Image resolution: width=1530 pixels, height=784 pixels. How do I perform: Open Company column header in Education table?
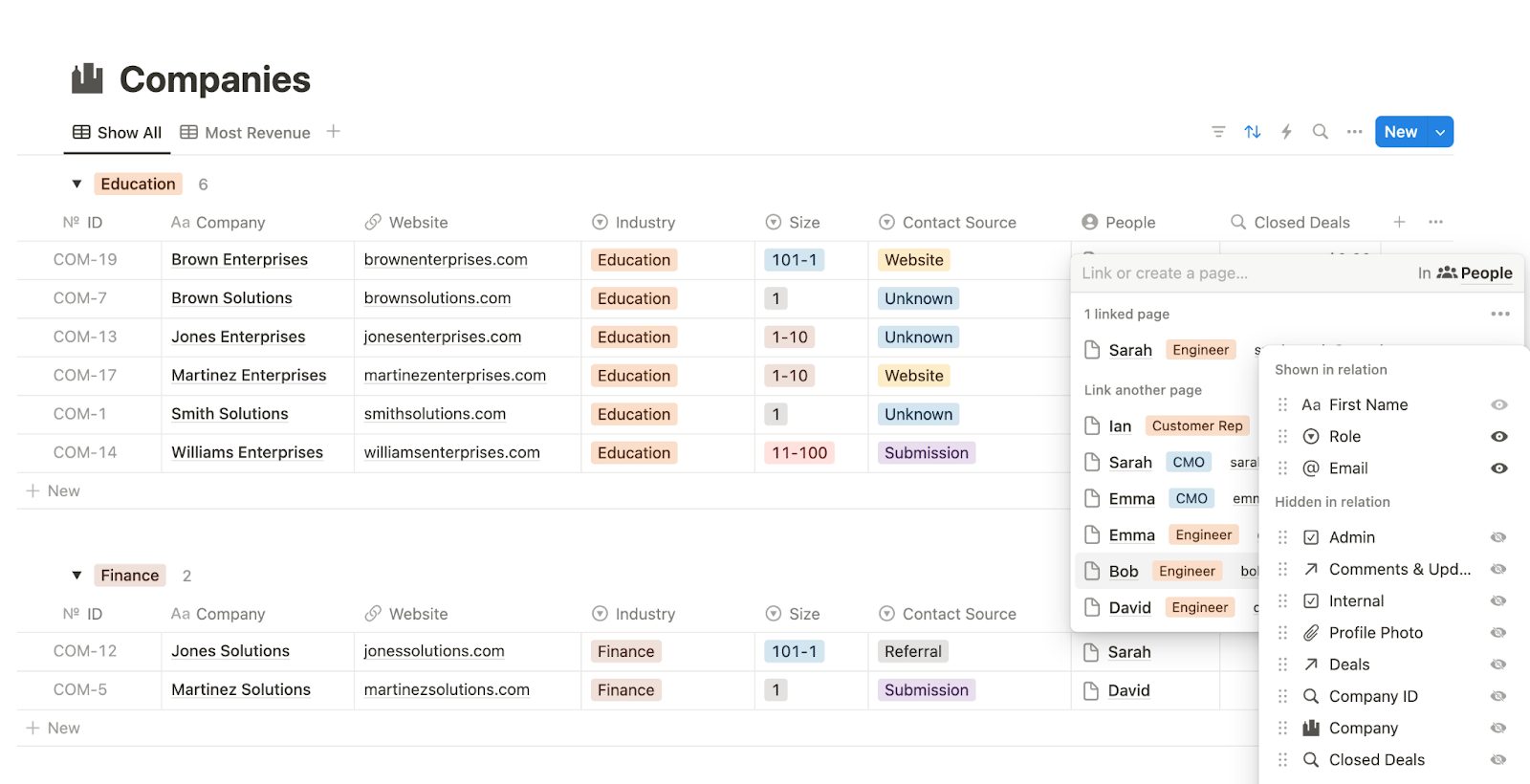218,222
